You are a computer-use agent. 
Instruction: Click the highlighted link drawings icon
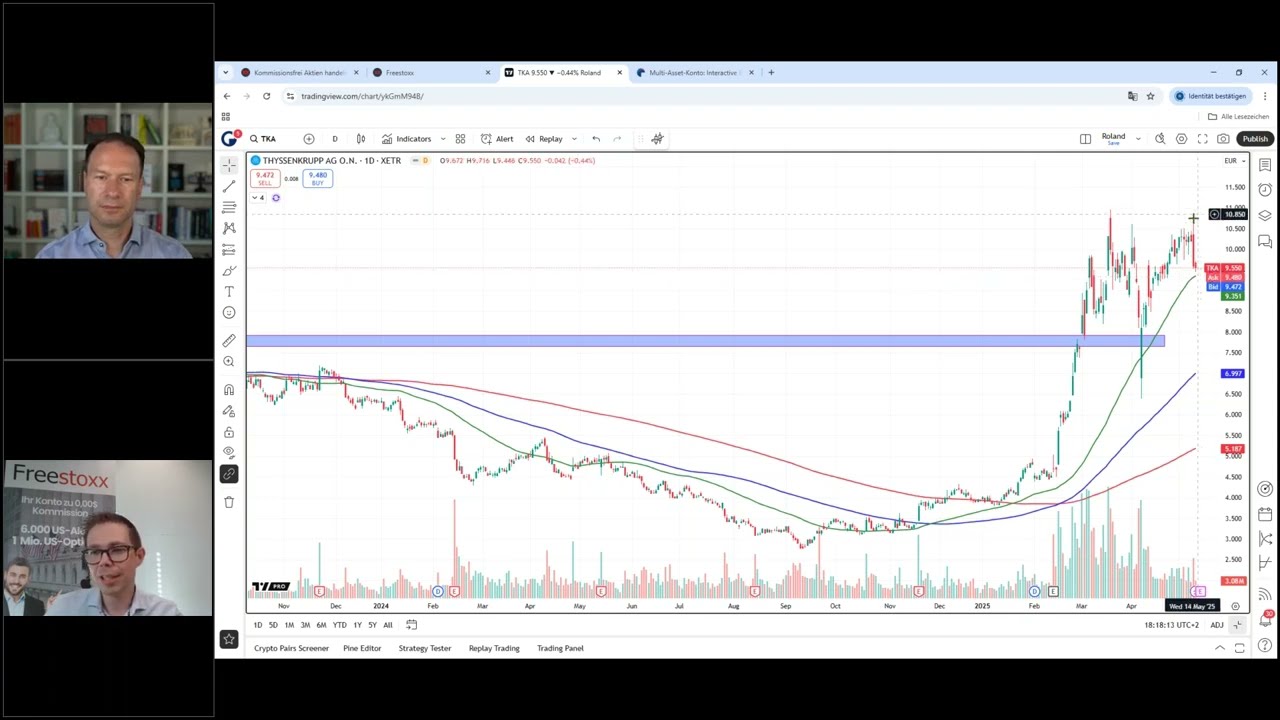[x=229, y=474]
